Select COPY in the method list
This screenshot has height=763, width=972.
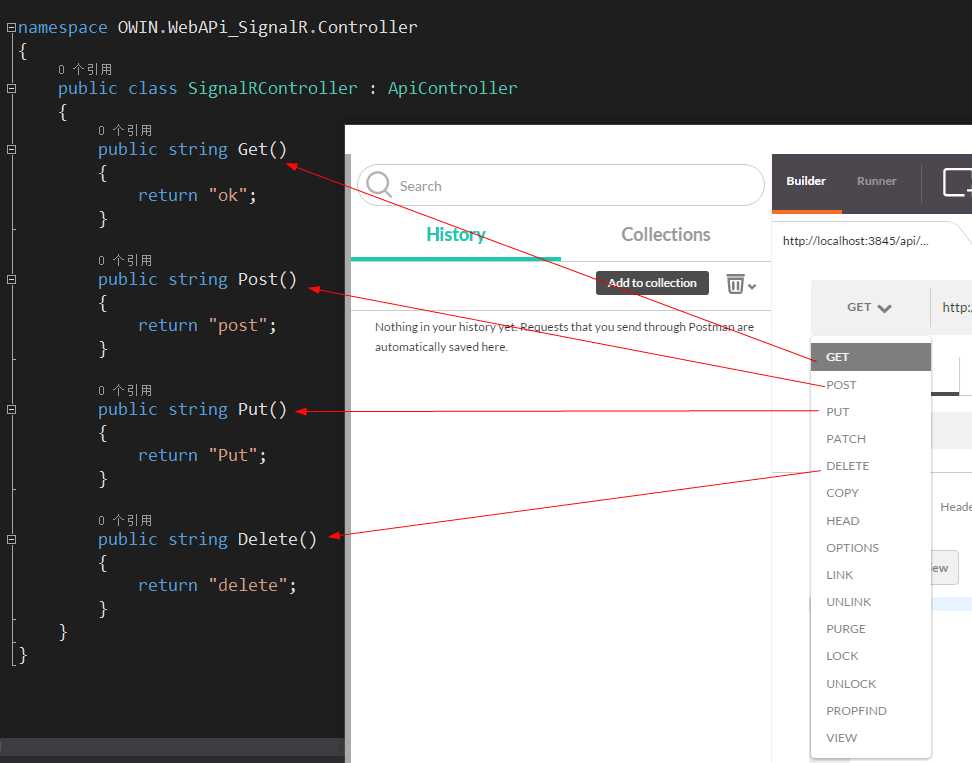[871, 493]
